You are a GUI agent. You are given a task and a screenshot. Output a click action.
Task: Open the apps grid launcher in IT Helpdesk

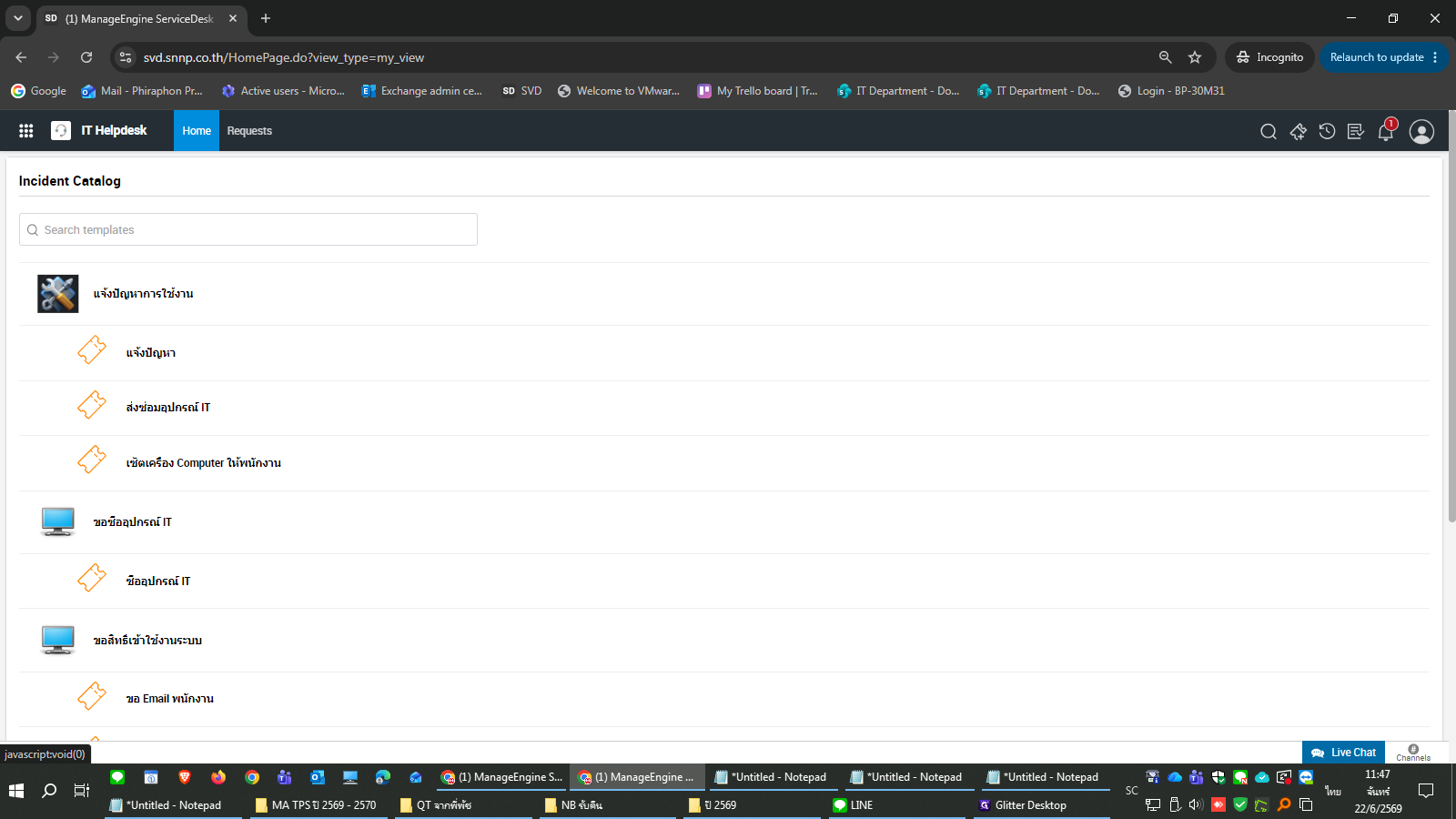tap(26, 131)
